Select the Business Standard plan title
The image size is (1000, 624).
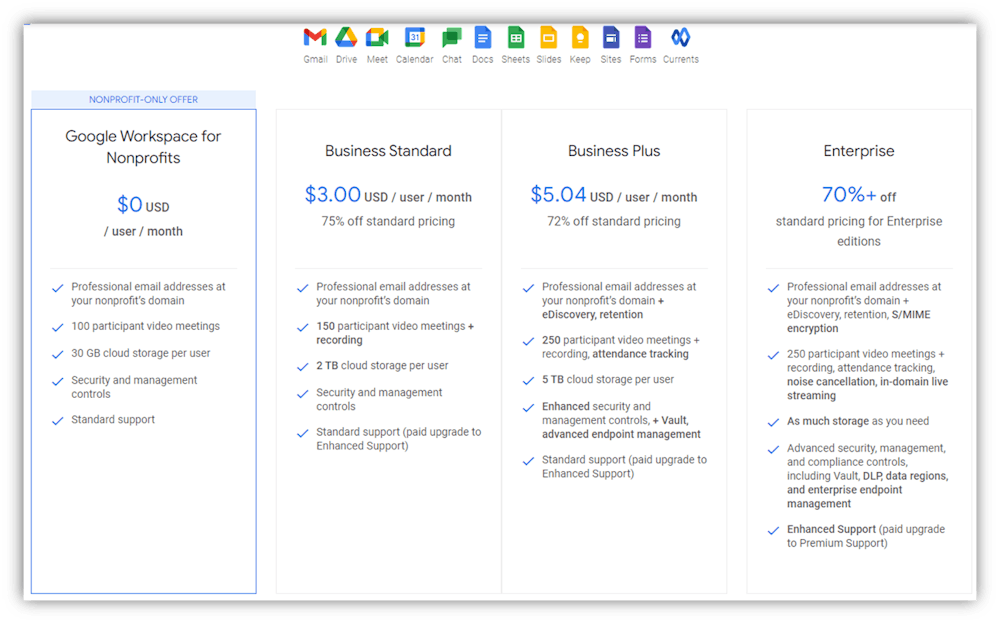tap(388, 151)
